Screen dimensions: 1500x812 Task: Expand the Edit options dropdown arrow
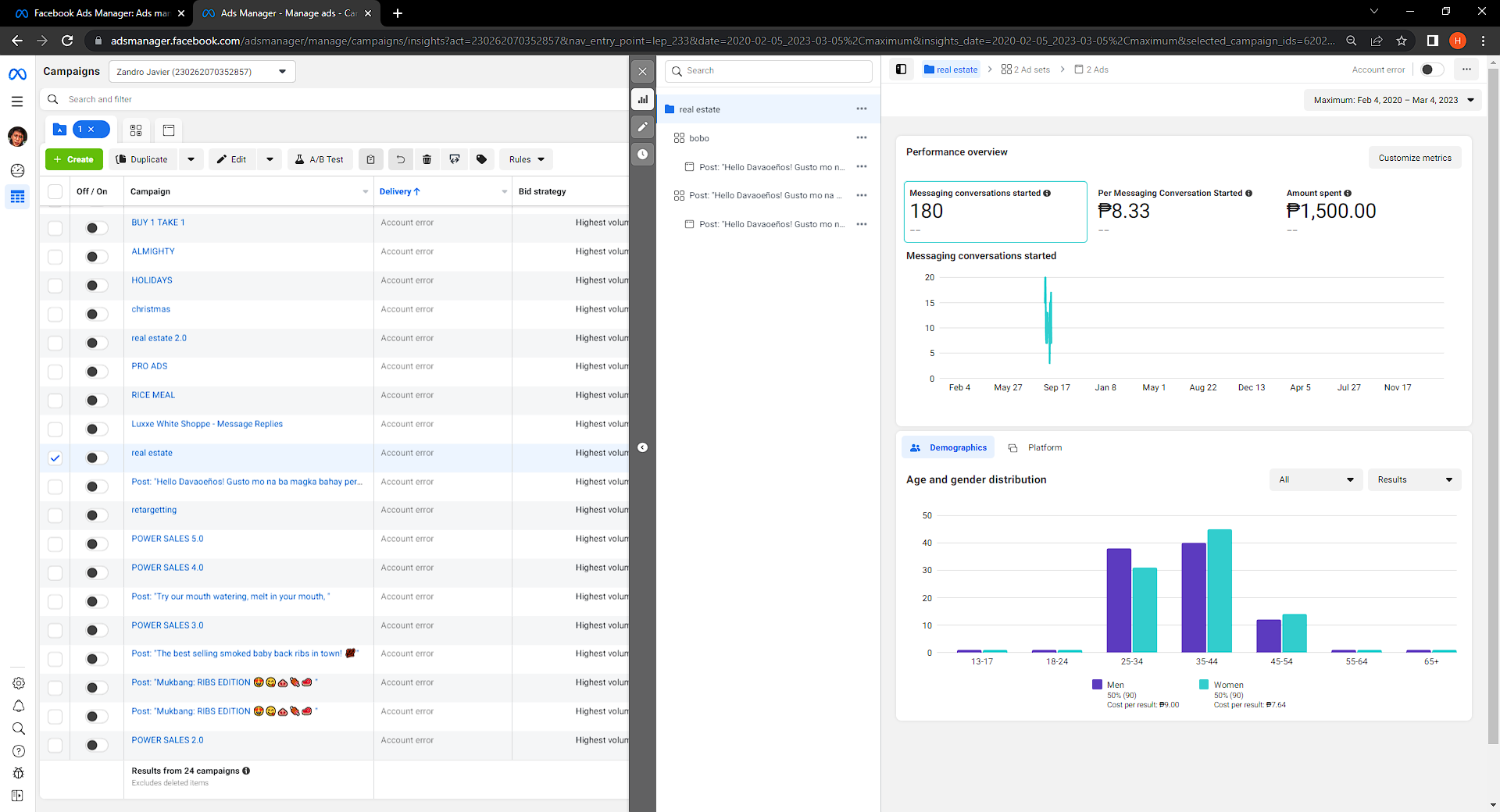[270, 159]
